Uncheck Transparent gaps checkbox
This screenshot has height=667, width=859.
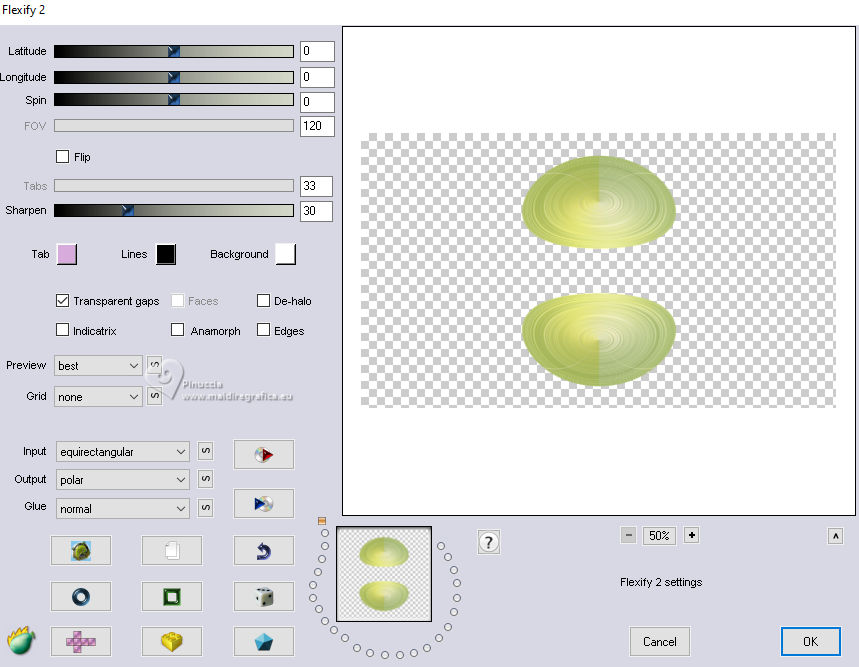(62, 301)
